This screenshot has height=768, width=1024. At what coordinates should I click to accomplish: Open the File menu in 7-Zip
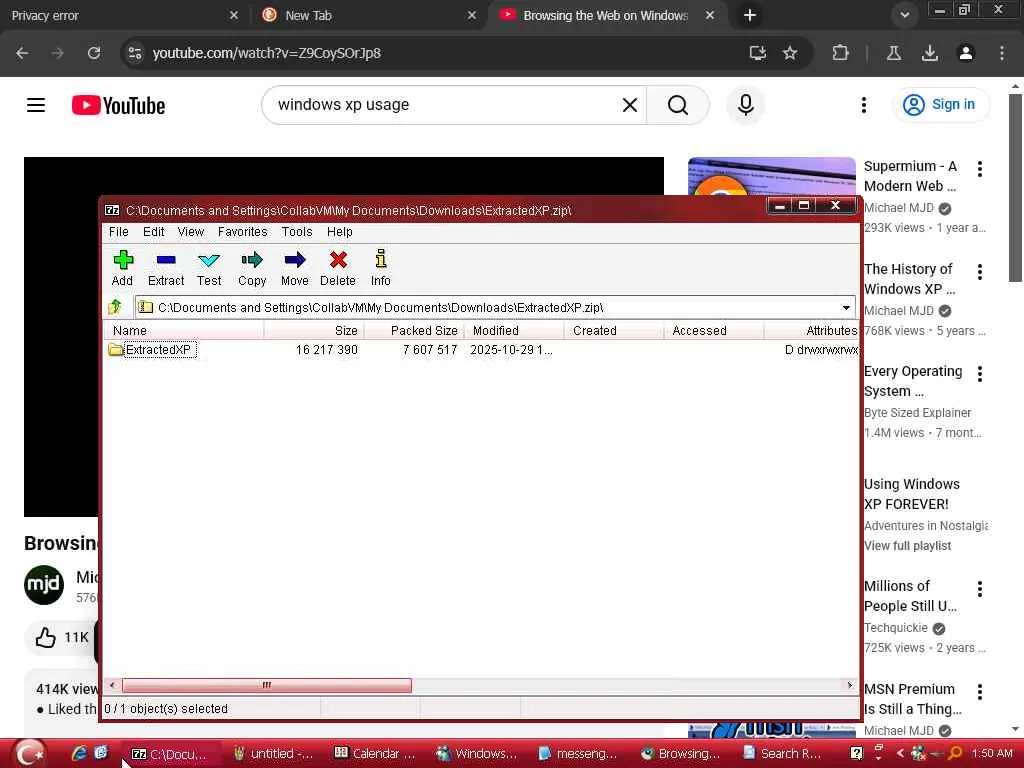118,232
